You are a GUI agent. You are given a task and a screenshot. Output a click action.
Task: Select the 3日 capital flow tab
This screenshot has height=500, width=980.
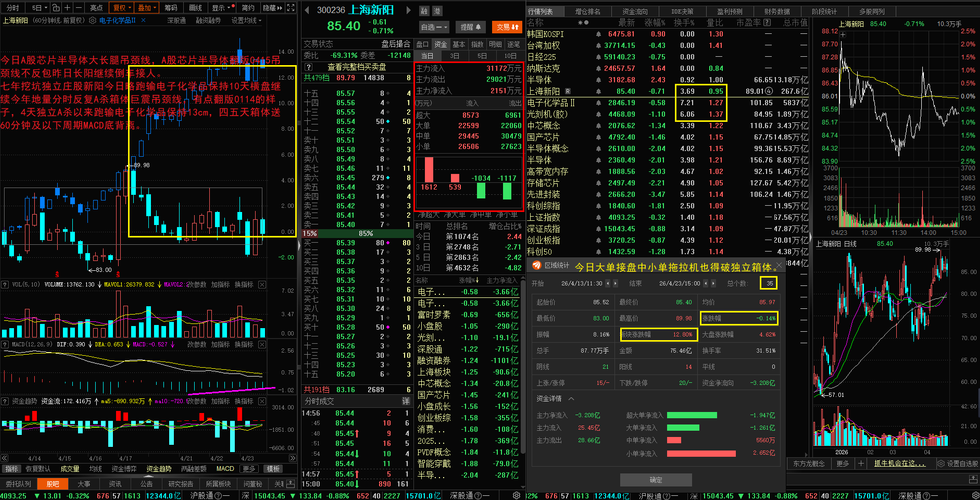pos(454,56)
